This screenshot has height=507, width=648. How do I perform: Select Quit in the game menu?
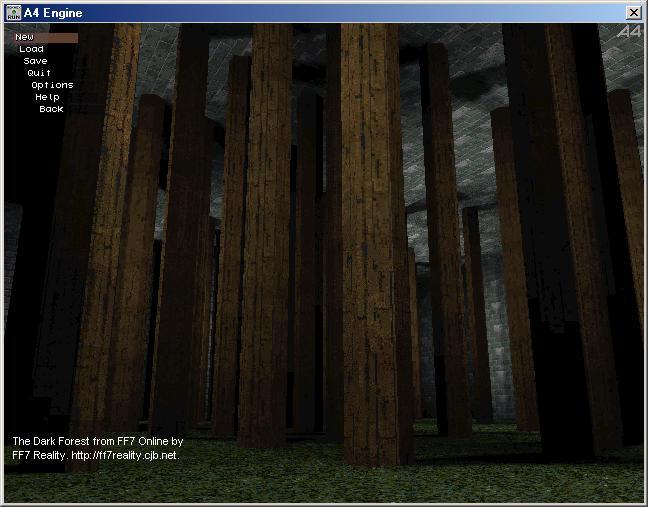(39, 73)
